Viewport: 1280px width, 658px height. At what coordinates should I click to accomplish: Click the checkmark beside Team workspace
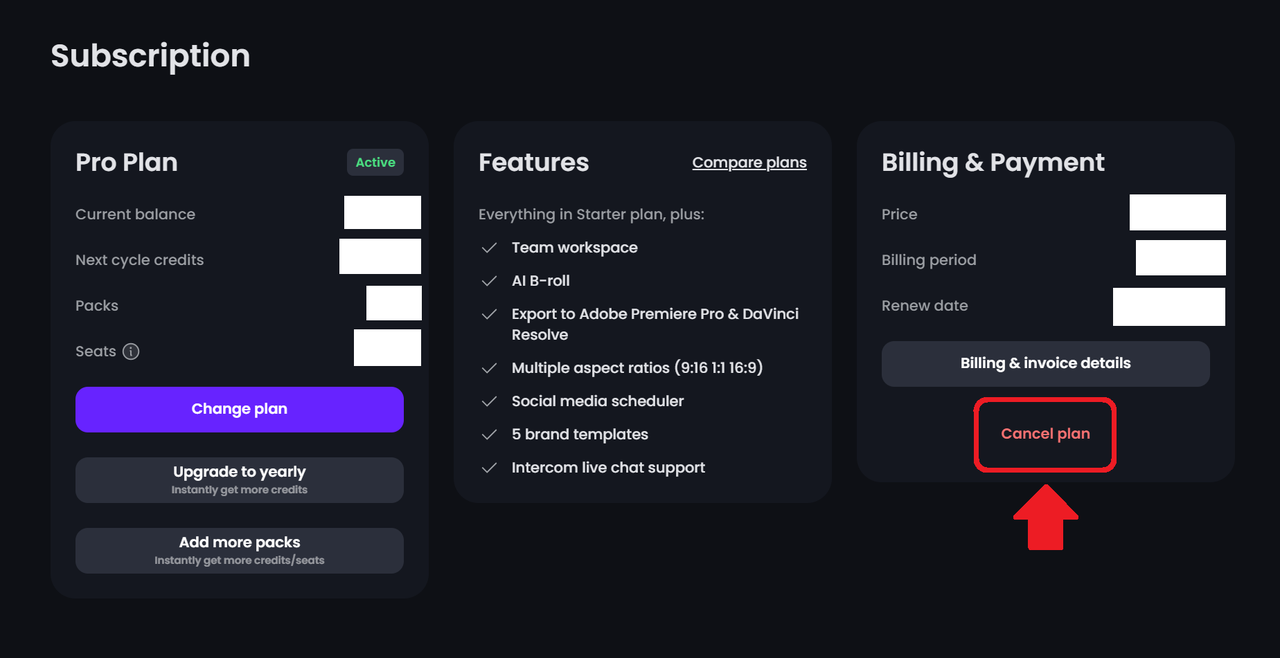[489, 248]
